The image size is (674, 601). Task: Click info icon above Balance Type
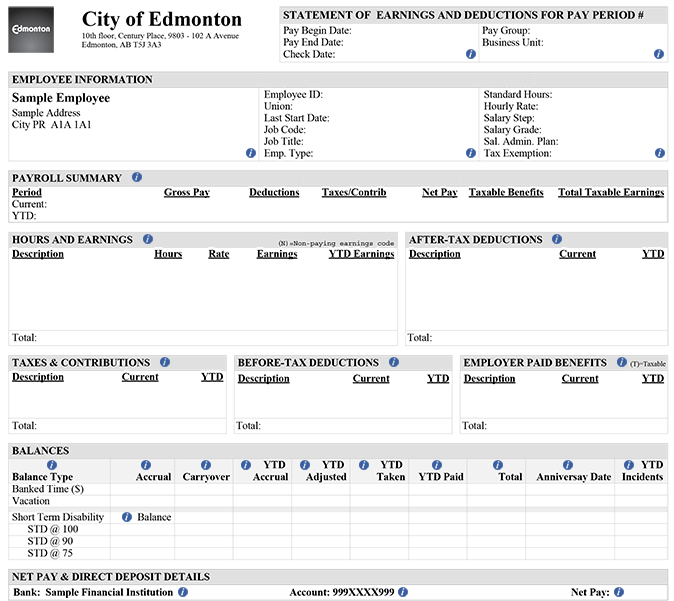click(52, 465)
